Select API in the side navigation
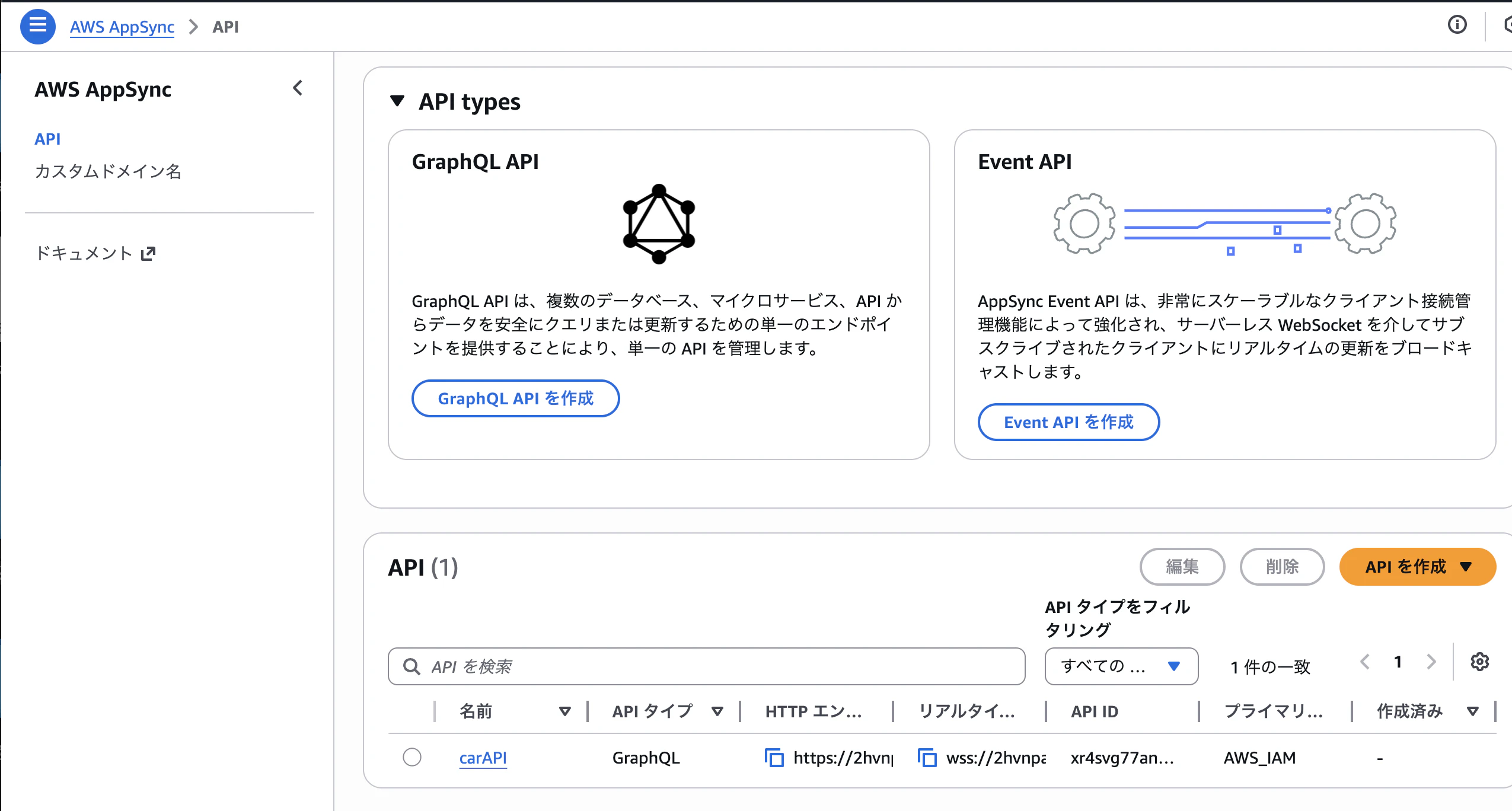Image resolution: width=1512 pixels, height=811 pixels. (x=47, y=139)
